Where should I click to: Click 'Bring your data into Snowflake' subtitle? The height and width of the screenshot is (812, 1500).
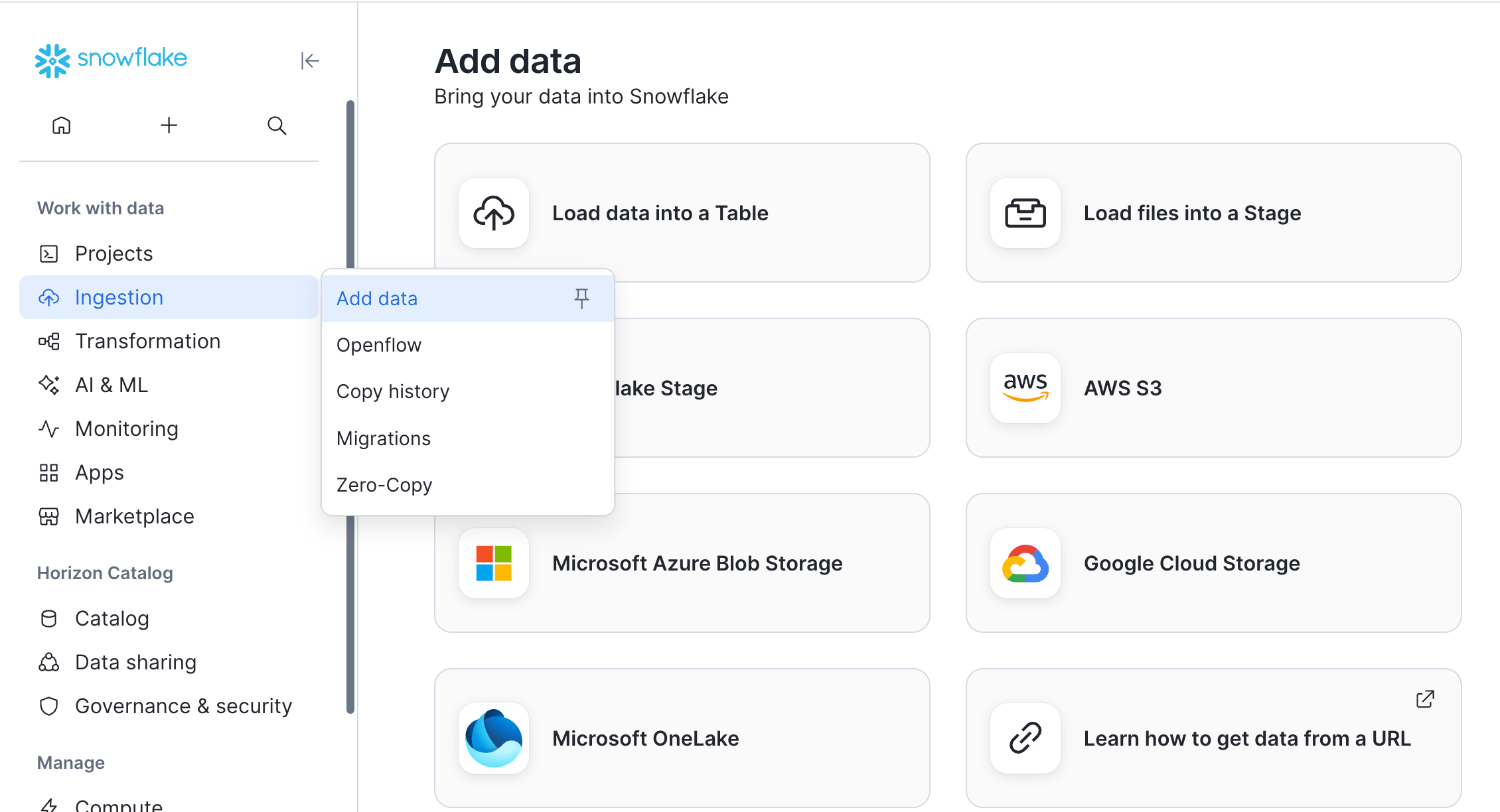(581, 97)
